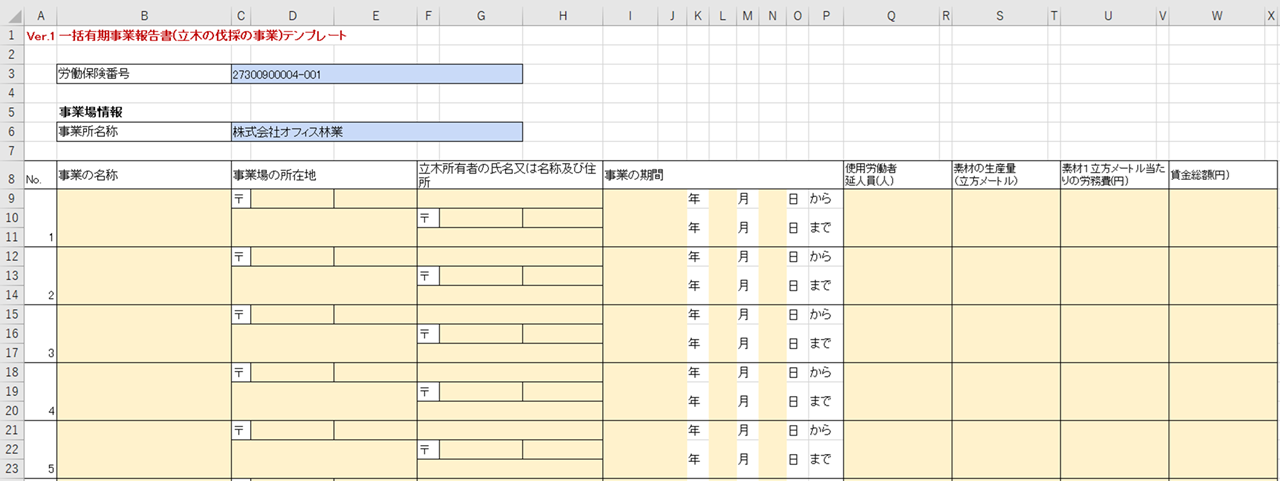Click the 素材の生産量 input cell for No.3

[x=1005, y=333]
